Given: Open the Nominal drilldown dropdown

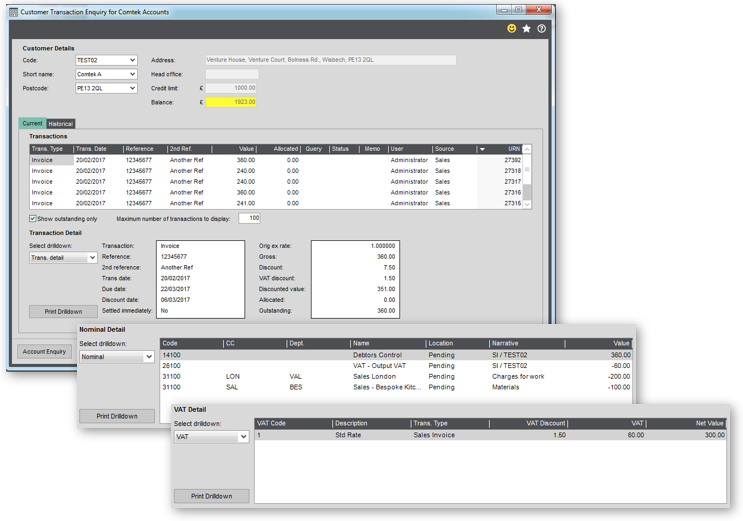Looking at the screenshot, I should pos(149,356).
